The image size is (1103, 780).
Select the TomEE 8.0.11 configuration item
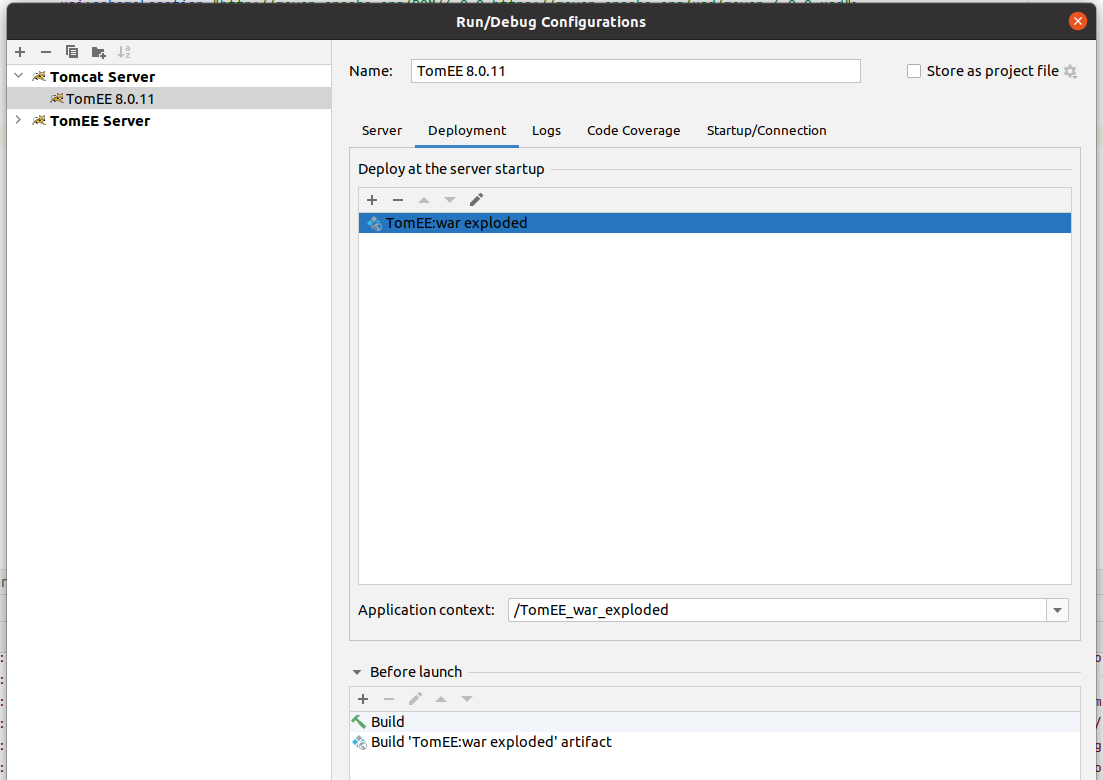tap(169, 98)
